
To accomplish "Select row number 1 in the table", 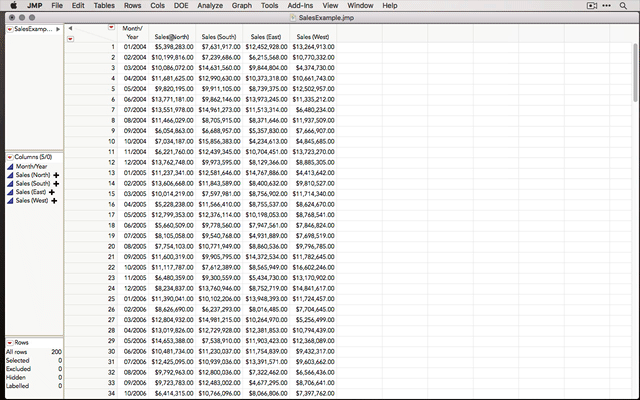I will (x=113, y=47).
